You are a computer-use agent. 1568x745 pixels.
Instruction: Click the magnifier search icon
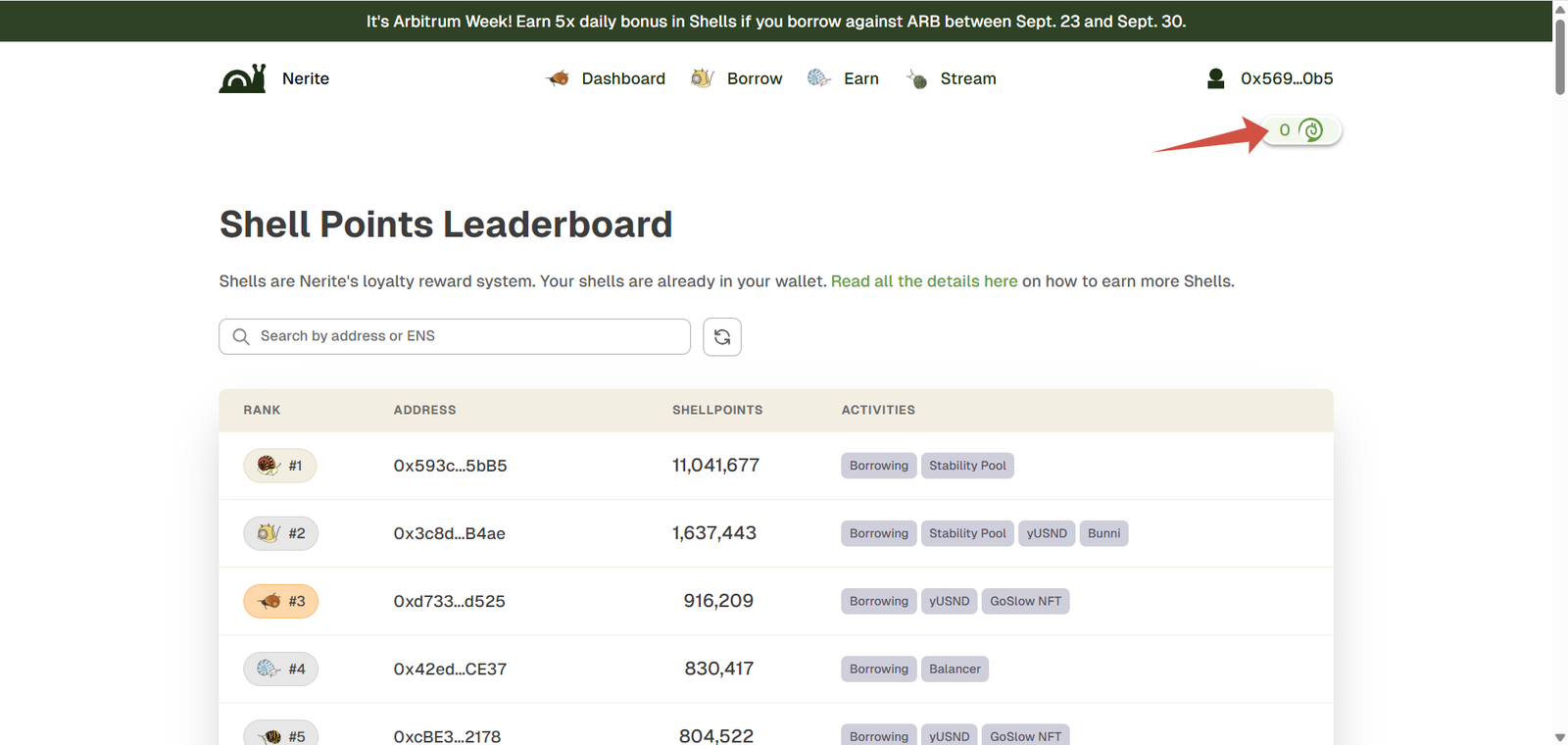[x=241, y=336]
